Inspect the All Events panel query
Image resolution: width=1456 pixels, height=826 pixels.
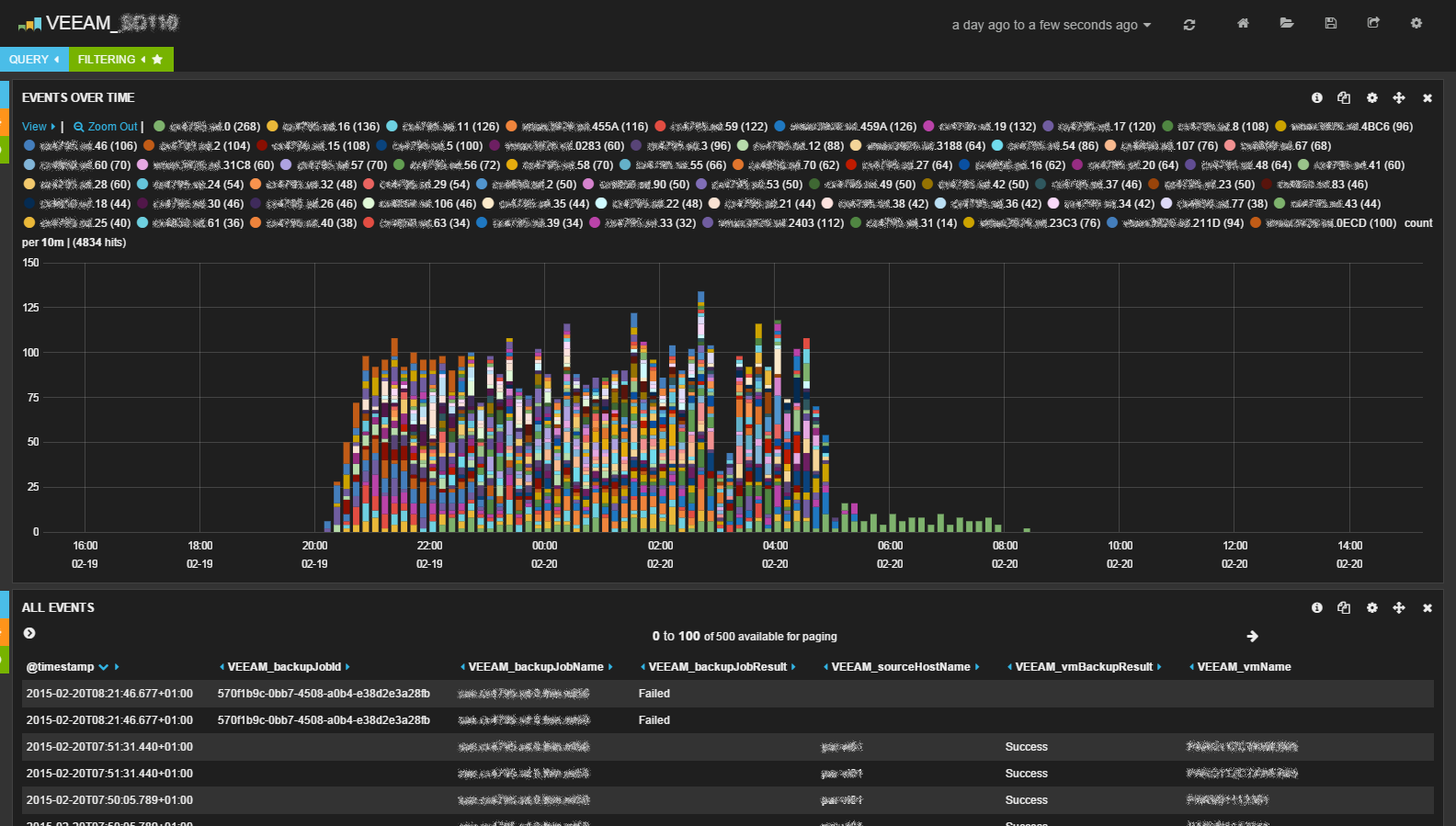click(1344, 607)
